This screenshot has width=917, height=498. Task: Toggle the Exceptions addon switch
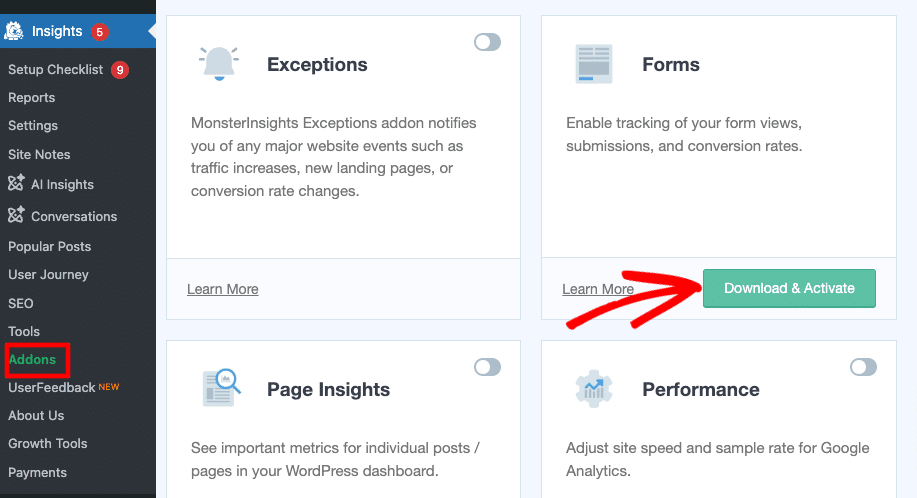(487, 42)
